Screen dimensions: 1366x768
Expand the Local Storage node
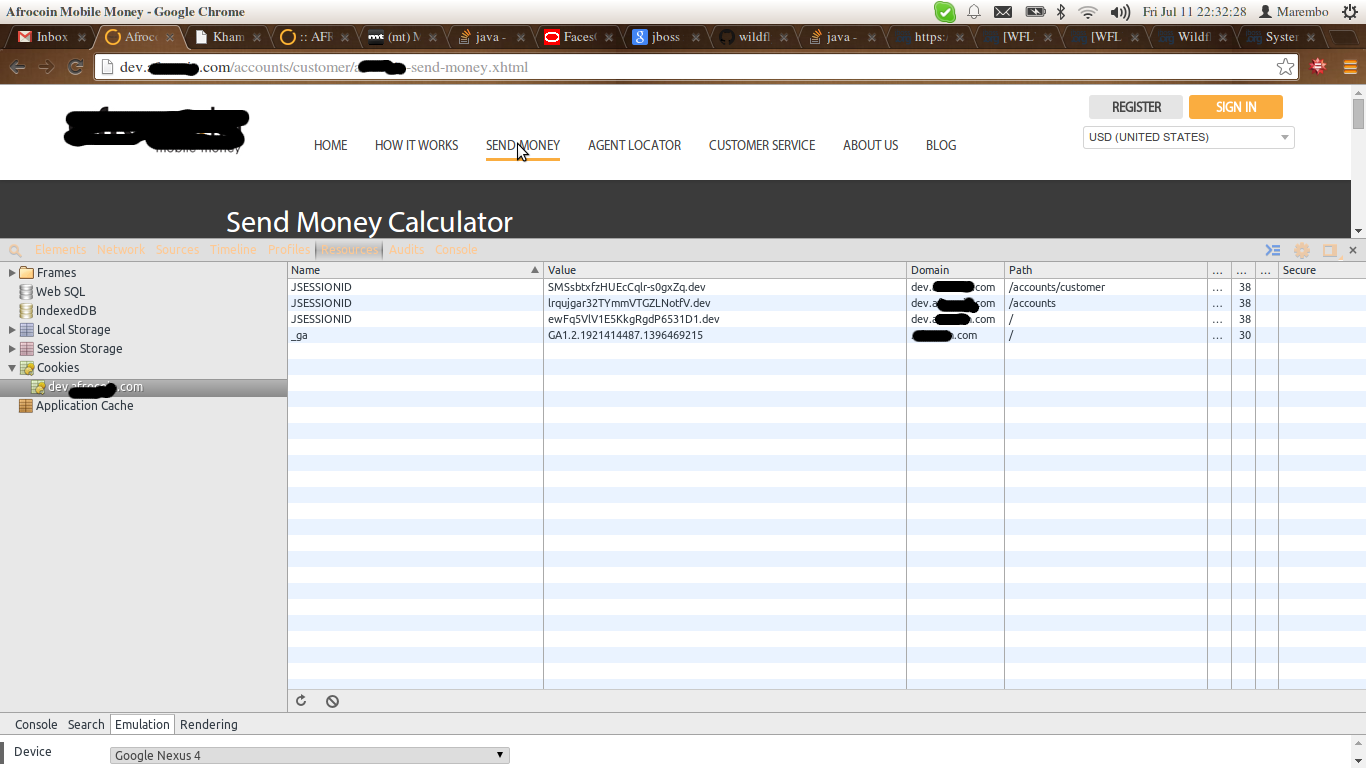tap(12, 330)
